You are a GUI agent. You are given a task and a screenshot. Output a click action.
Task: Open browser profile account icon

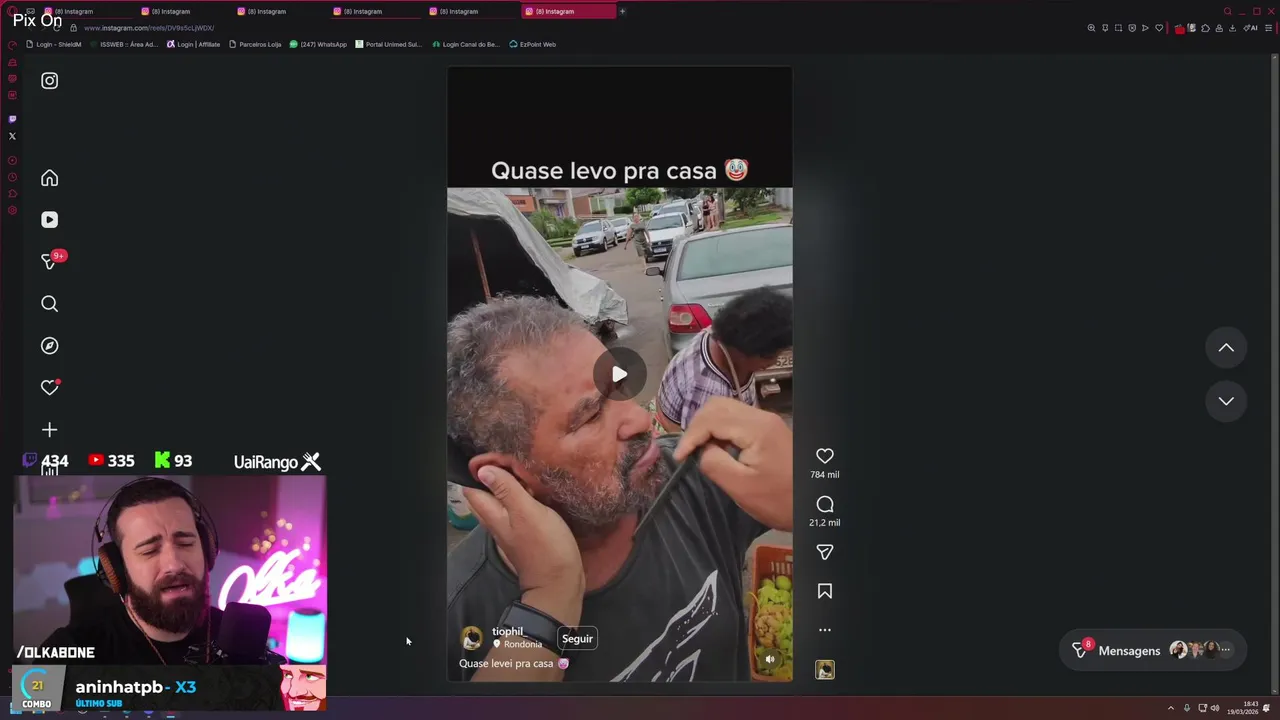click(x=1219, y=28)
